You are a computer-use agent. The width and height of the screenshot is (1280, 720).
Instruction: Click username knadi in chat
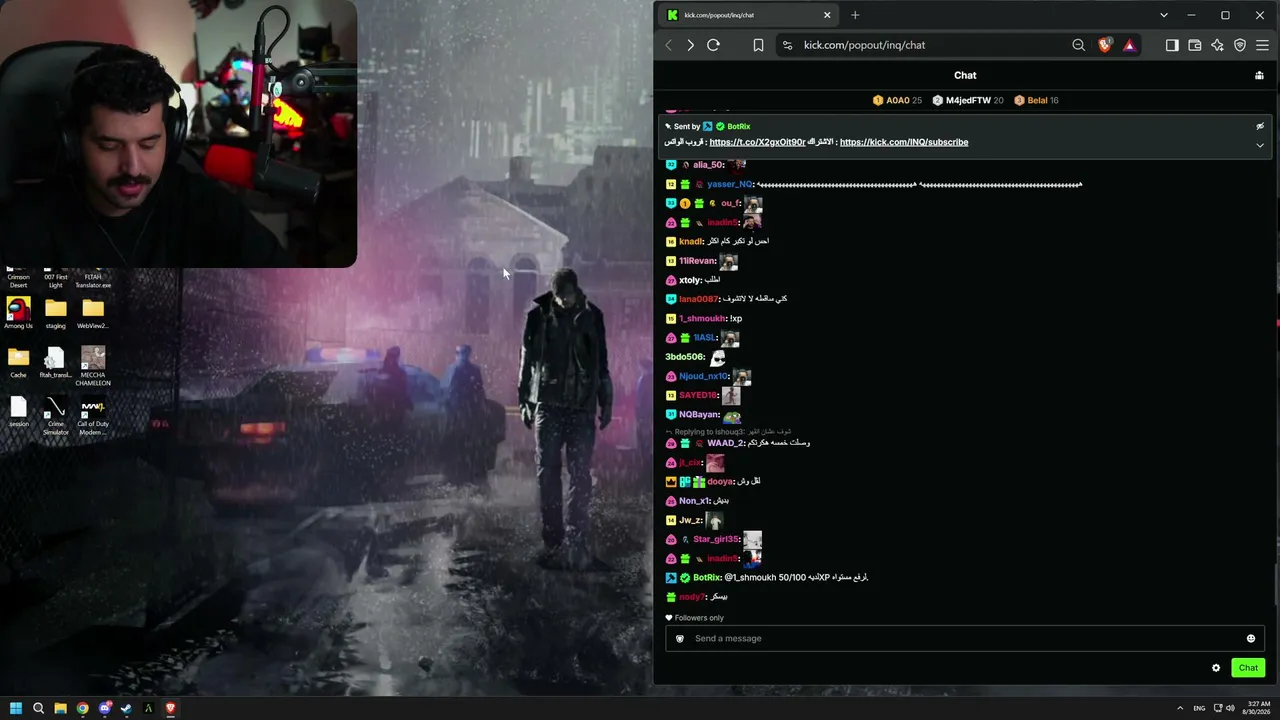[x=691, y=241]
